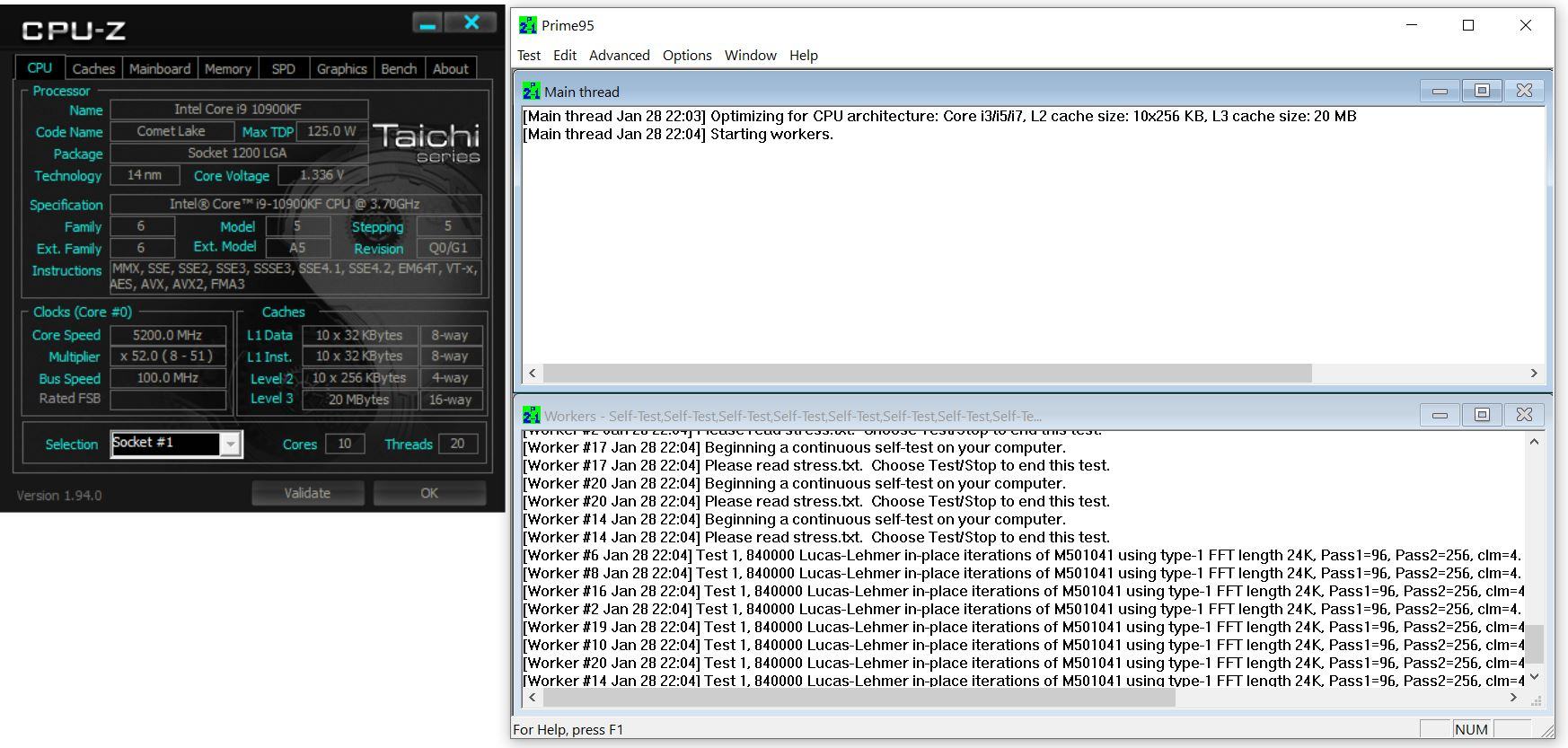Click Main thread horizontal scrollbar left arrow

click(533, 373)
